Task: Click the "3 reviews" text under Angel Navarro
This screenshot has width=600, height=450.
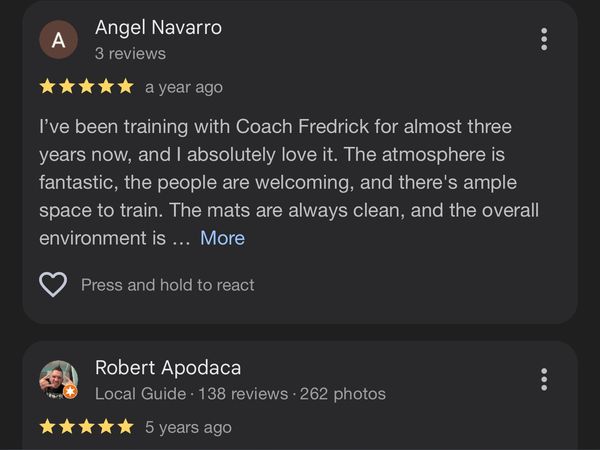Action: click(x=130, y=53)
